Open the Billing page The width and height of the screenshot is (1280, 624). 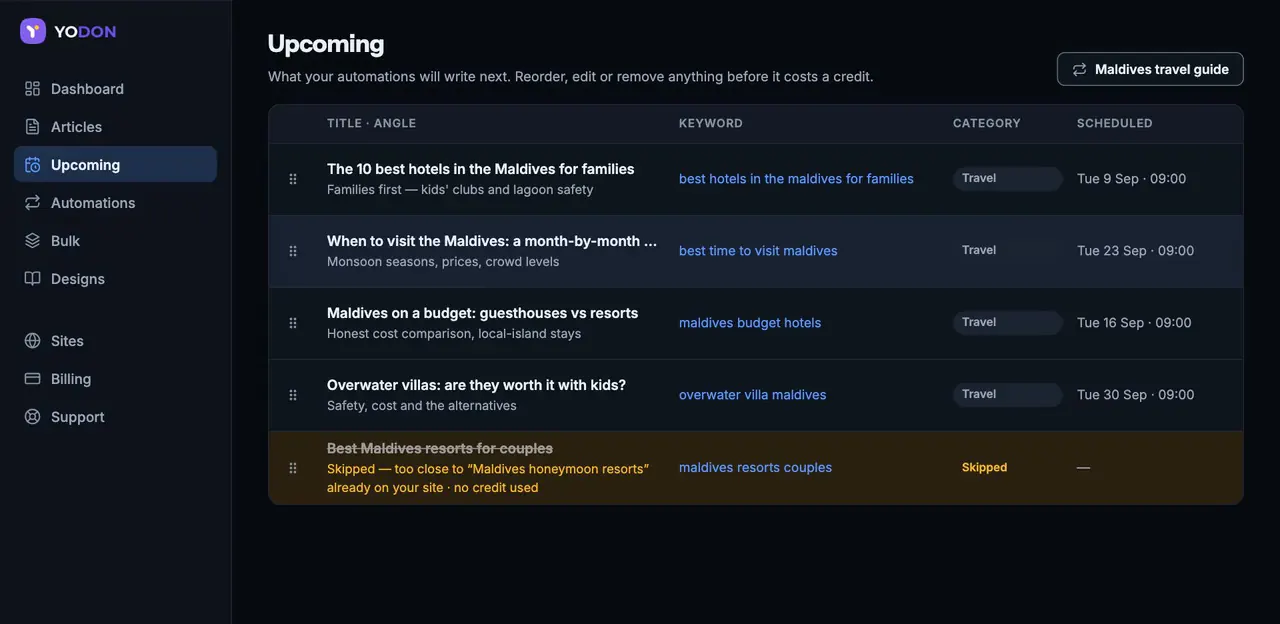[115, 379]
